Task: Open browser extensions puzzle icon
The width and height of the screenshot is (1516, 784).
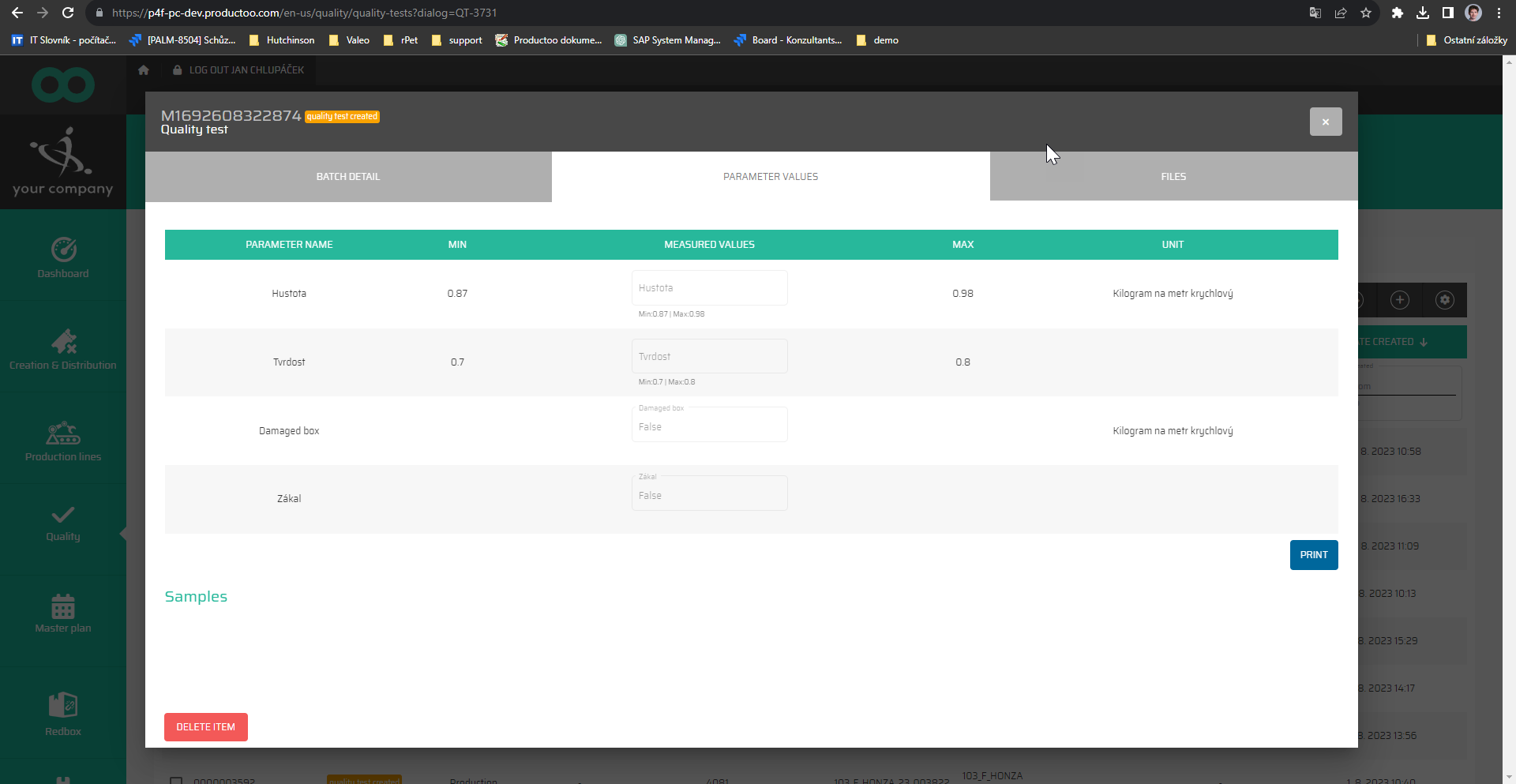Action: [x=1397, y=13]
